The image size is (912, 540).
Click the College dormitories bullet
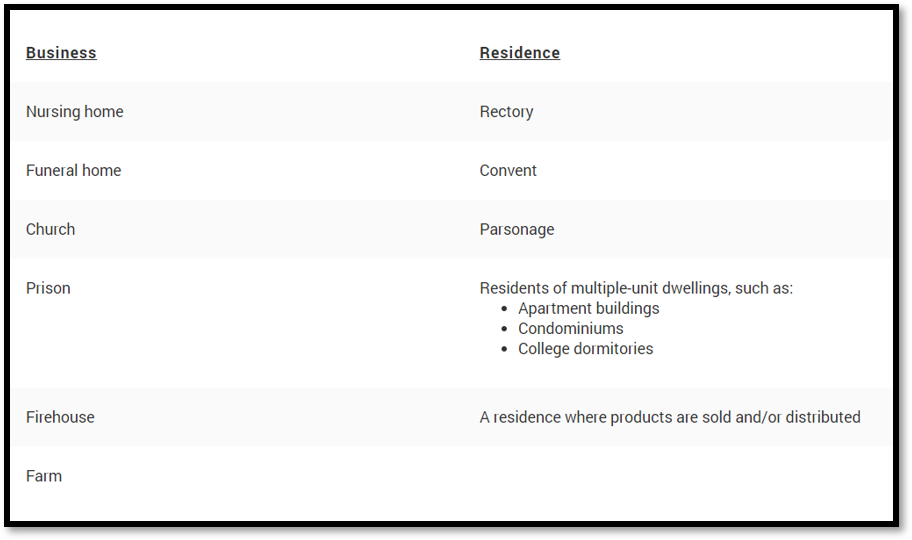(x=585, y=349)
